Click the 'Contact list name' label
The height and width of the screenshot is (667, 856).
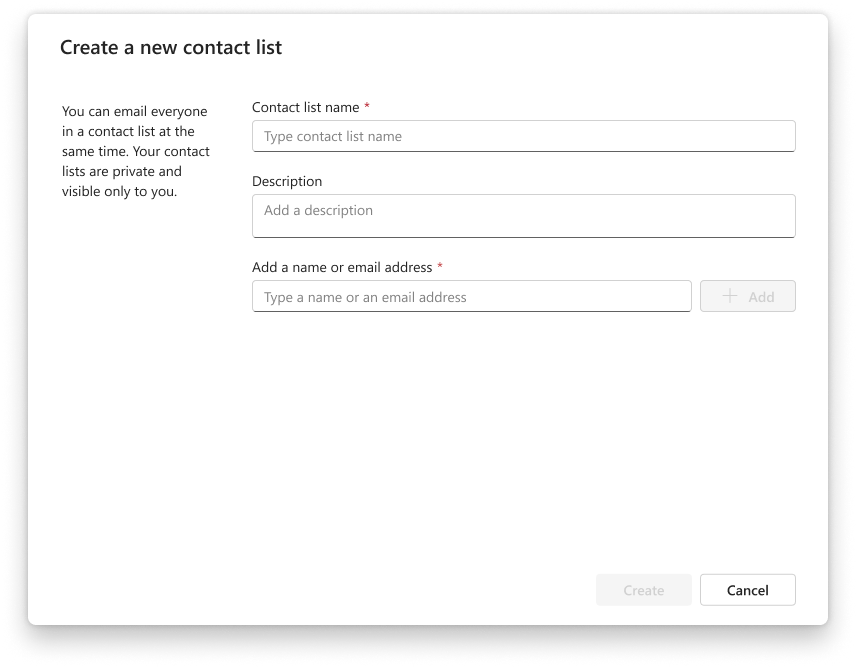point(307,107)
